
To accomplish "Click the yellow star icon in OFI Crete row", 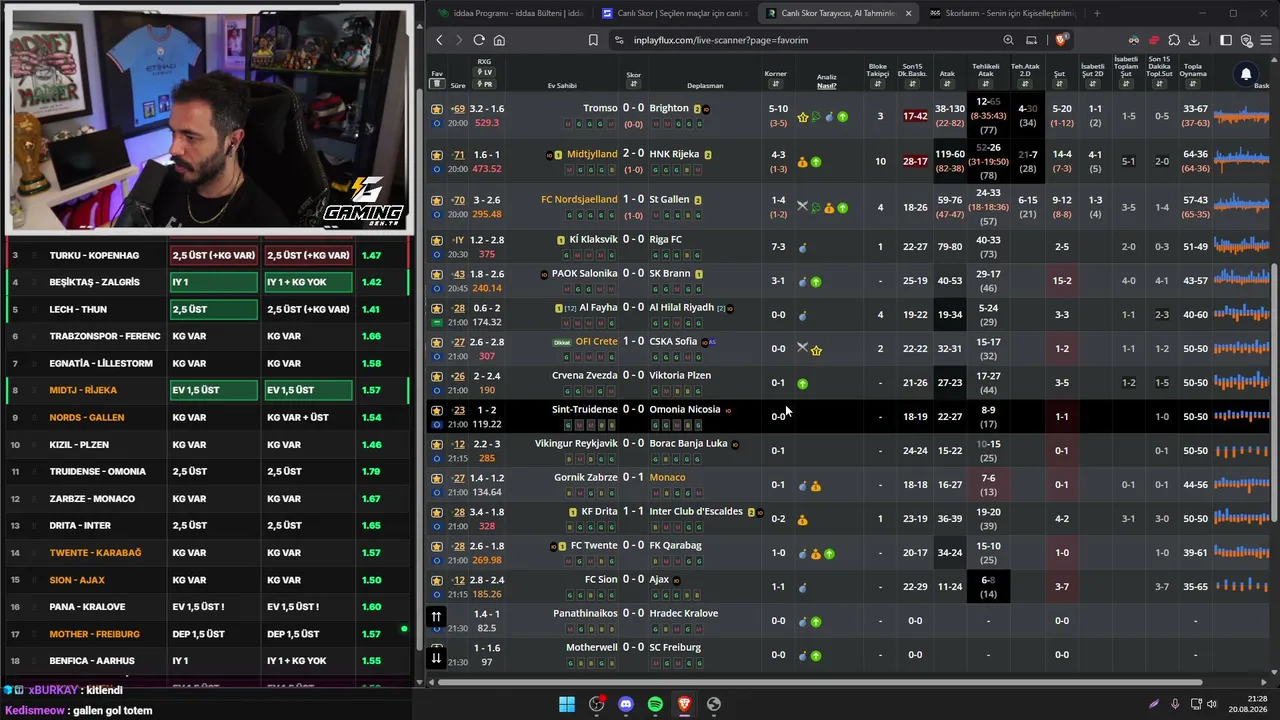I will (816, 350).
